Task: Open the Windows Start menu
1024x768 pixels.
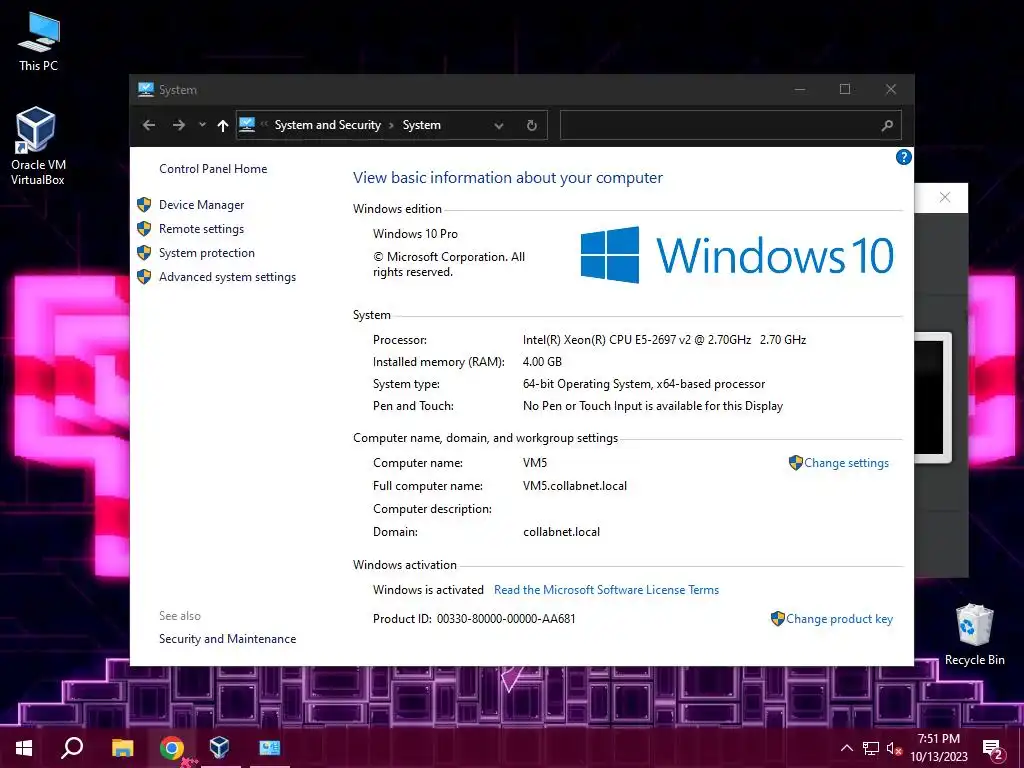Action: pos(24,748)
